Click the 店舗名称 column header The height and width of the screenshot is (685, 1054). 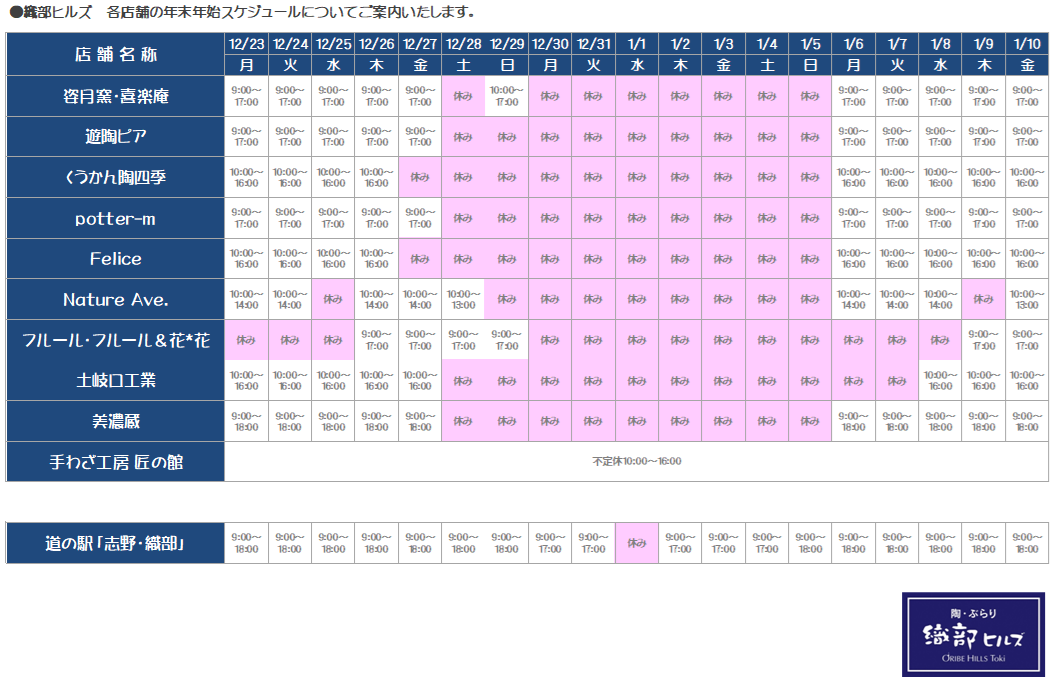point(116,54)
